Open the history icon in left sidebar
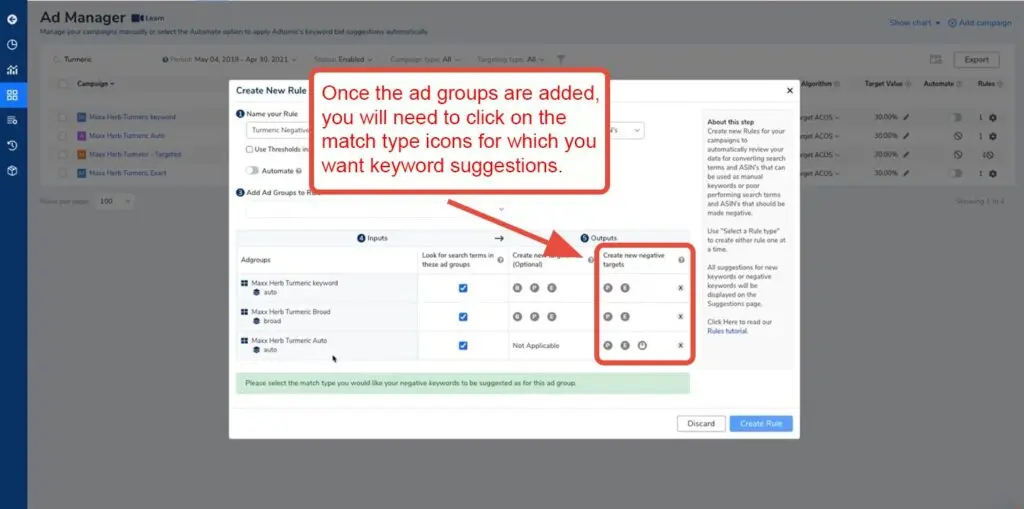 (12, 145)
